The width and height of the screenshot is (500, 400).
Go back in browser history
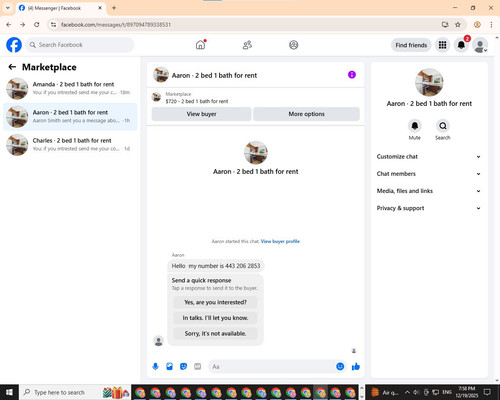click(9, 25)
